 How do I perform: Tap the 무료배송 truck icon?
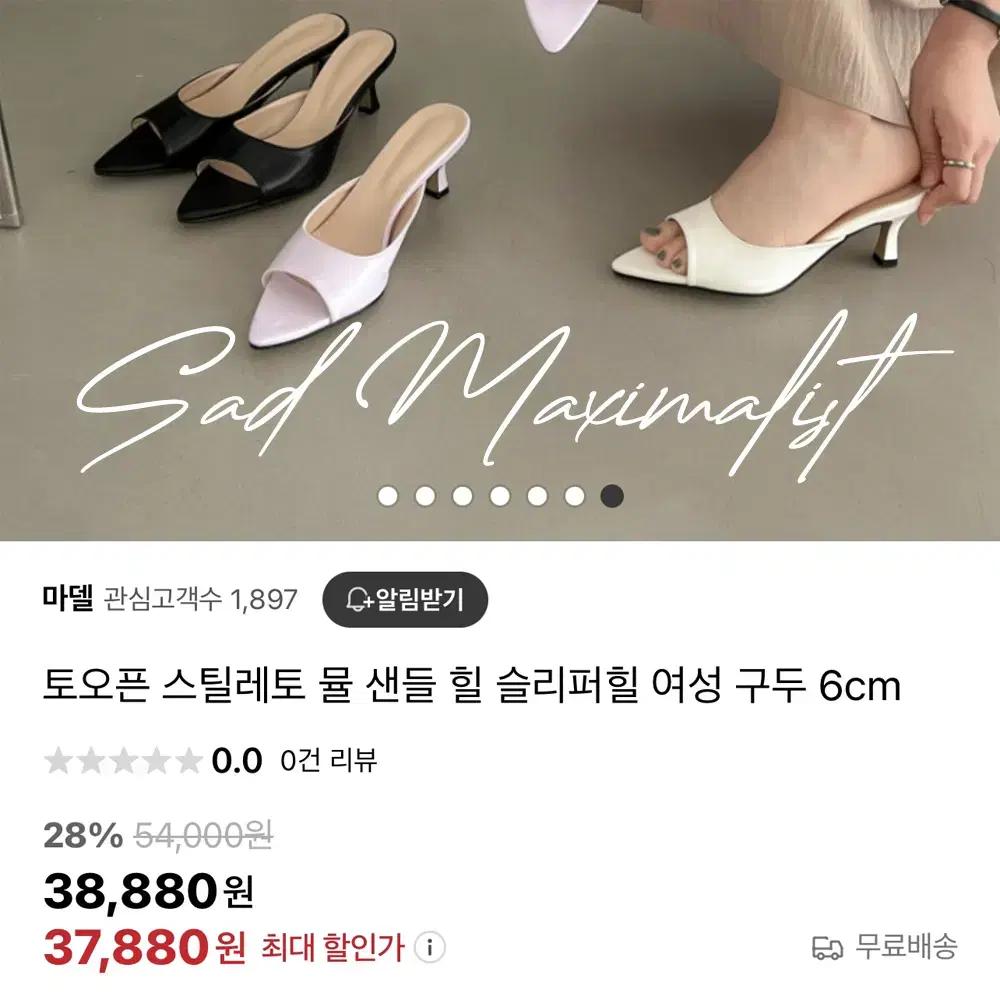click(827, 948)
